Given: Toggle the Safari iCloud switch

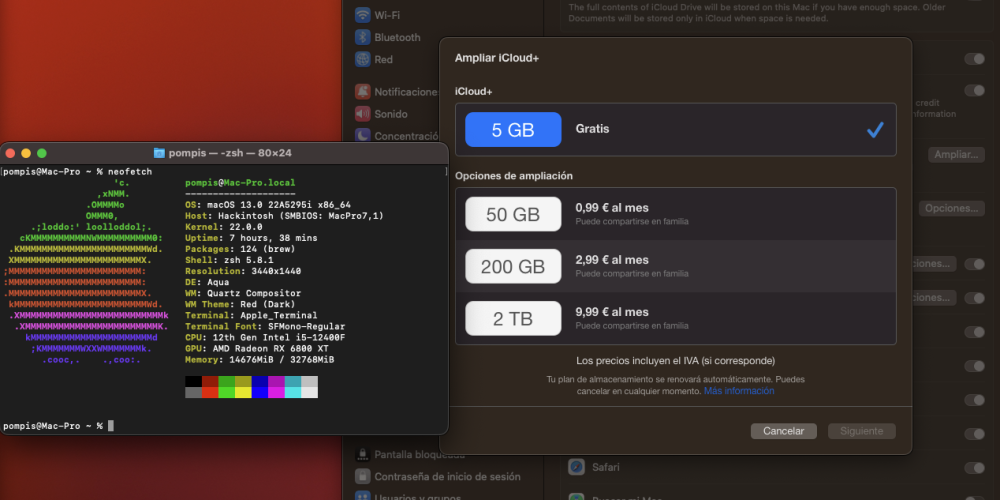Looking at the screenshot, I should (974, 468).
